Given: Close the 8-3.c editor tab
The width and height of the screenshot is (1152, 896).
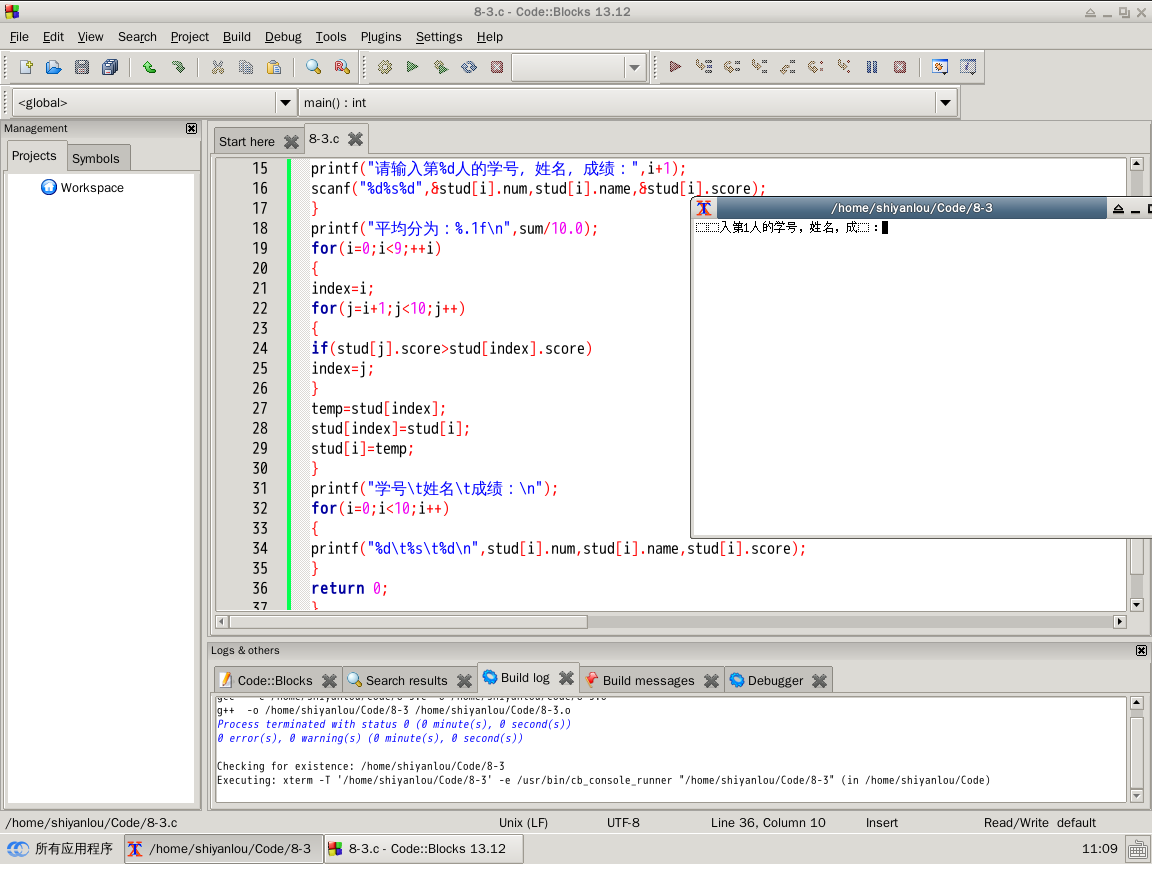Looking at the screenshot, I should [356, 139].
